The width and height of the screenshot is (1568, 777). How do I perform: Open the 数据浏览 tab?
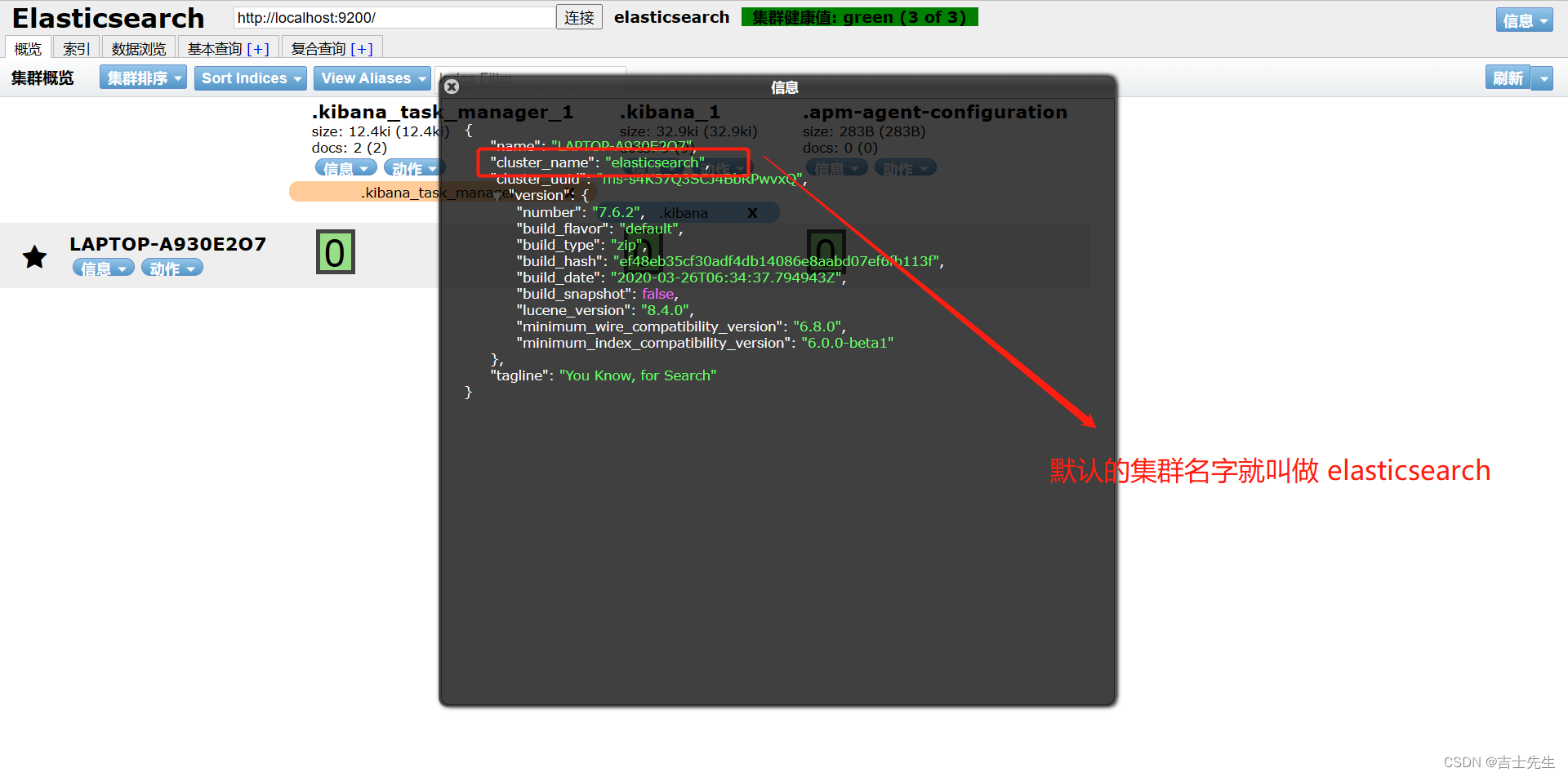click(139, 49)
